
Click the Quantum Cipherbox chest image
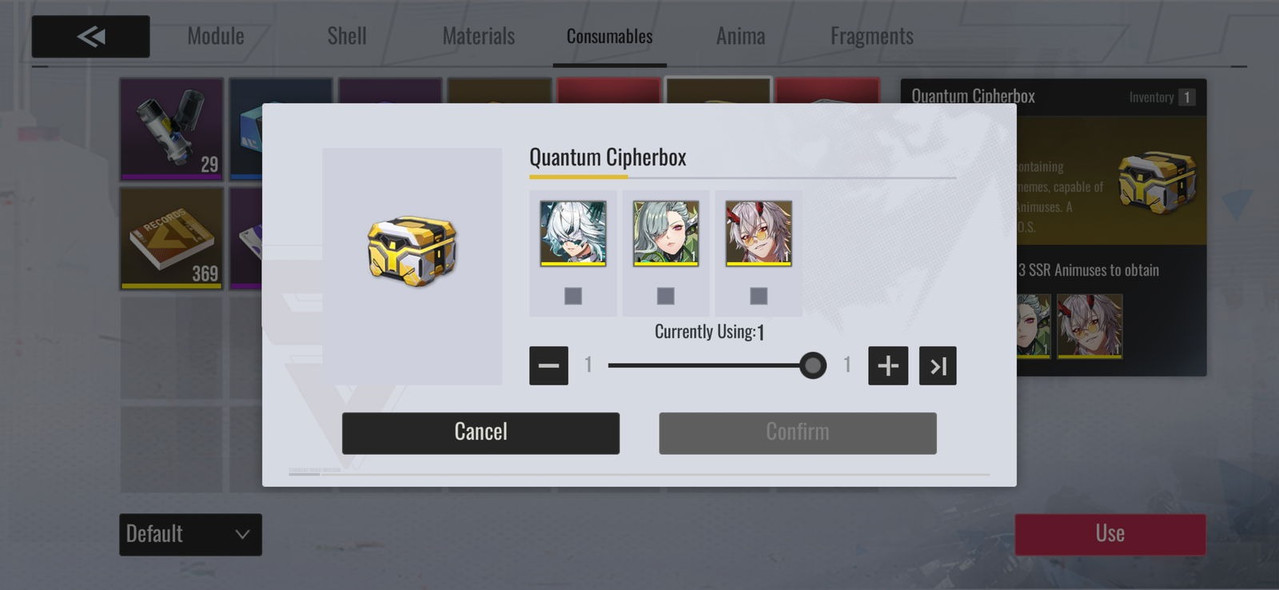click(x=412, y=251)
